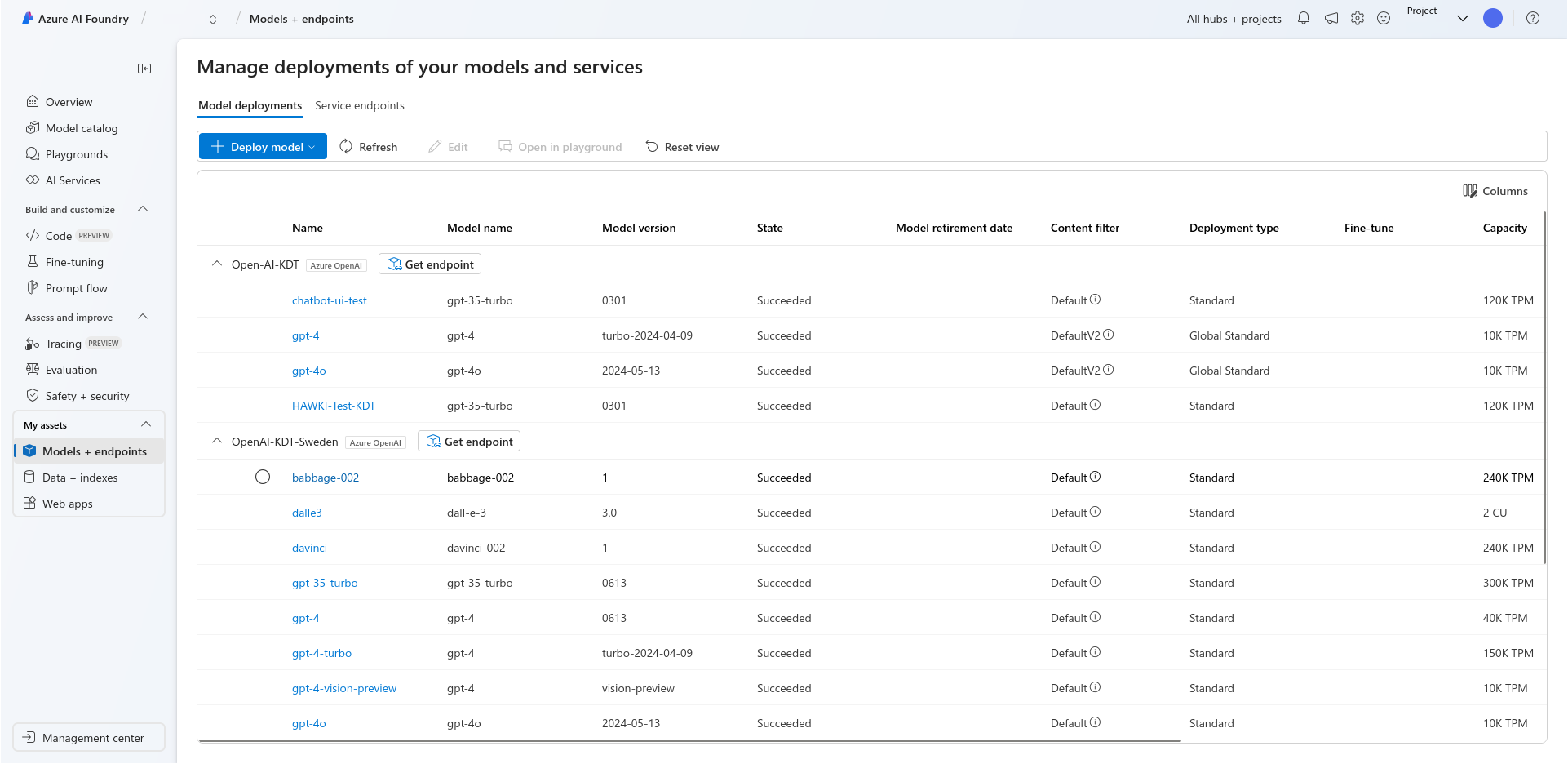Open the gpt-4-turbo deployment link
The image size is (1568, 764).
pos(321,653)
